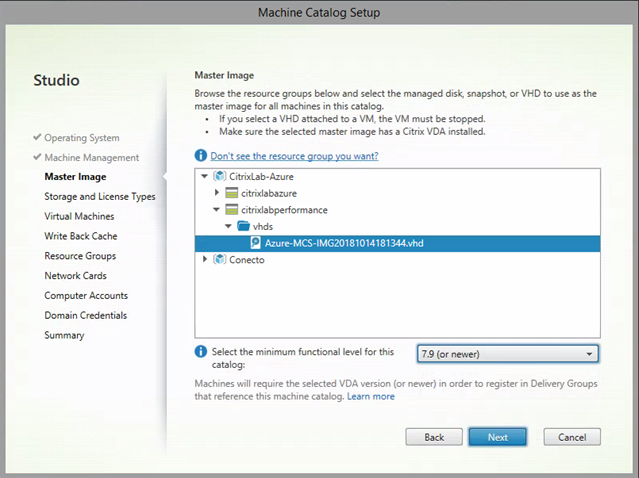The image size is (639, 478).
Task: Go to the Machine Management step
Action: (x=92, y=157)
